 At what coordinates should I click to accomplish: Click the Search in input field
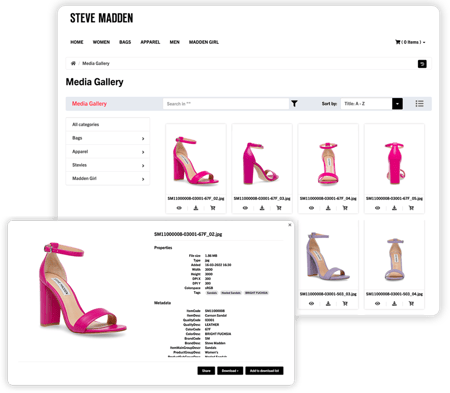pos(226,104)
